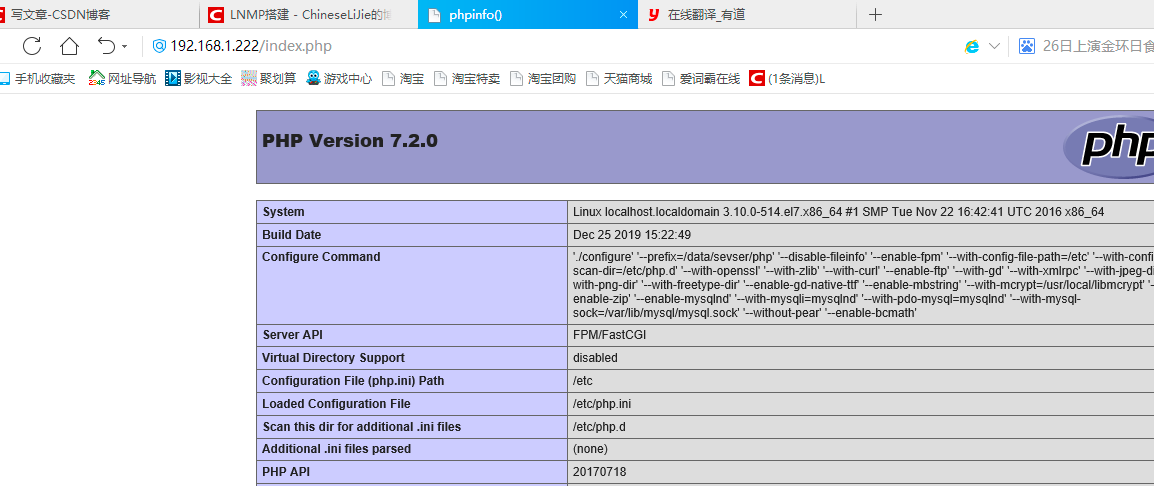
Task: Open 天猫商城 bookmark
Action: coord(619,79)
